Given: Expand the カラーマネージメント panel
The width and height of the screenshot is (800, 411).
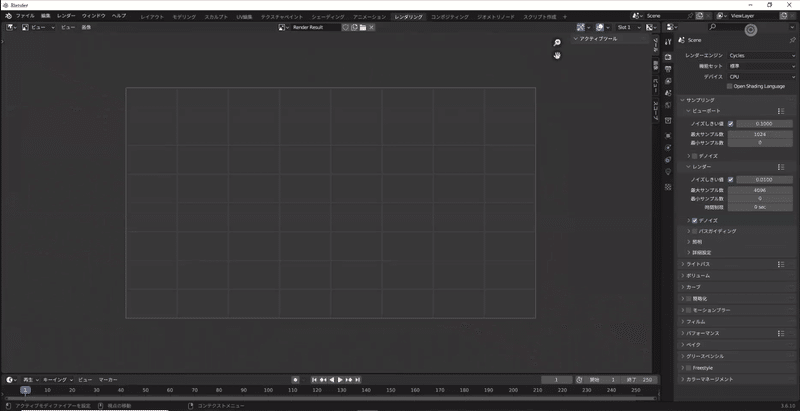Looking at the screenshot, I should (738, 379).
